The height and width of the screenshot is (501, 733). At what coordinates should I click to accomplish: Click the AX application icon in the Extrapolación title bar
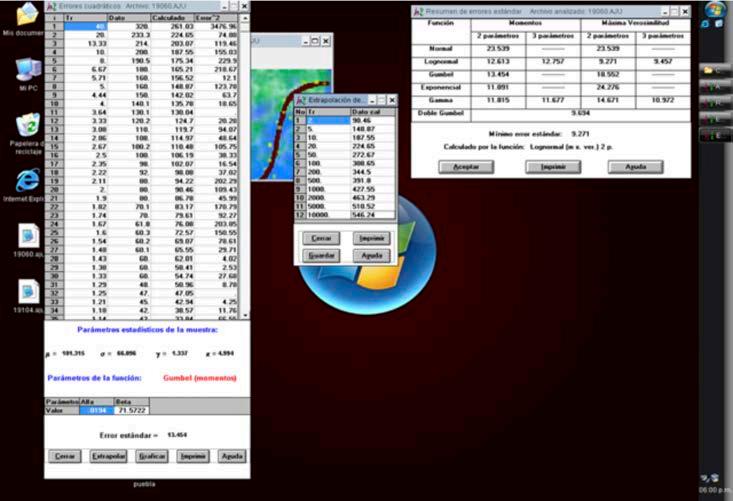pyautogui.click(x=301, y=100)
